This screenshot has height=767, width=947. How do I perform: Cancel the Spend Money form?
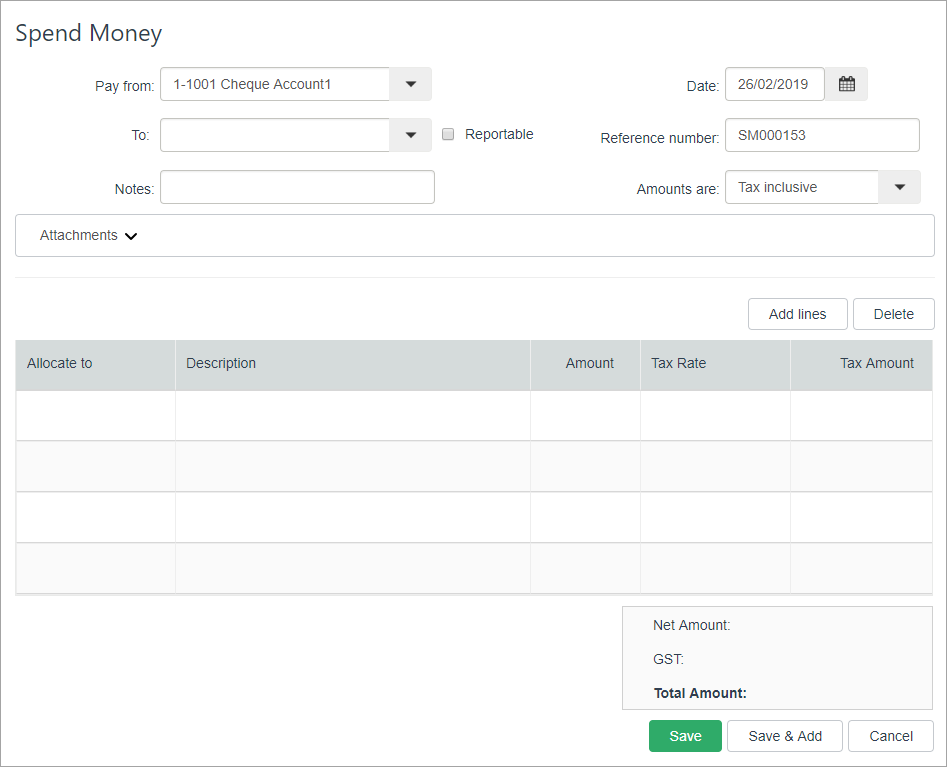point(891,736)
